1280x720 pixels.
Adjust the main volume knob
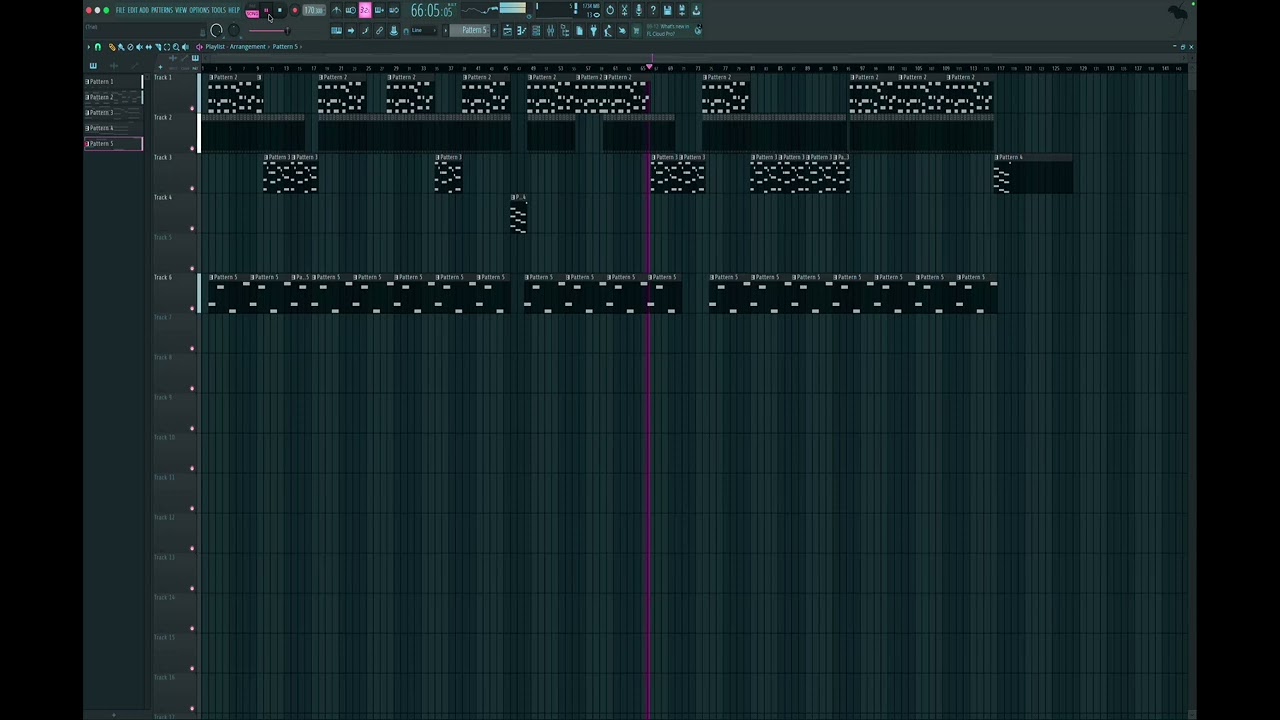(216, 30)
